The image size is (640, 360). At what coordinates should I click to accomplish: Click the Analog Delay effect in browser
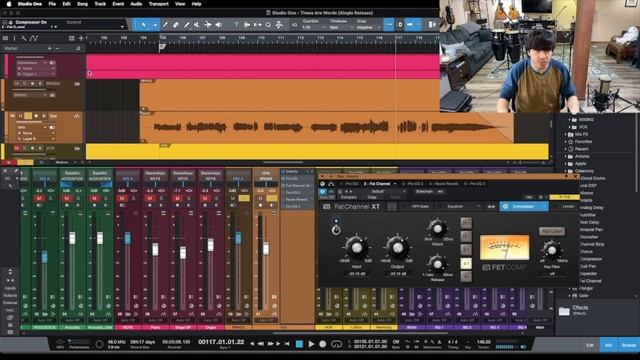coord(591,207)
